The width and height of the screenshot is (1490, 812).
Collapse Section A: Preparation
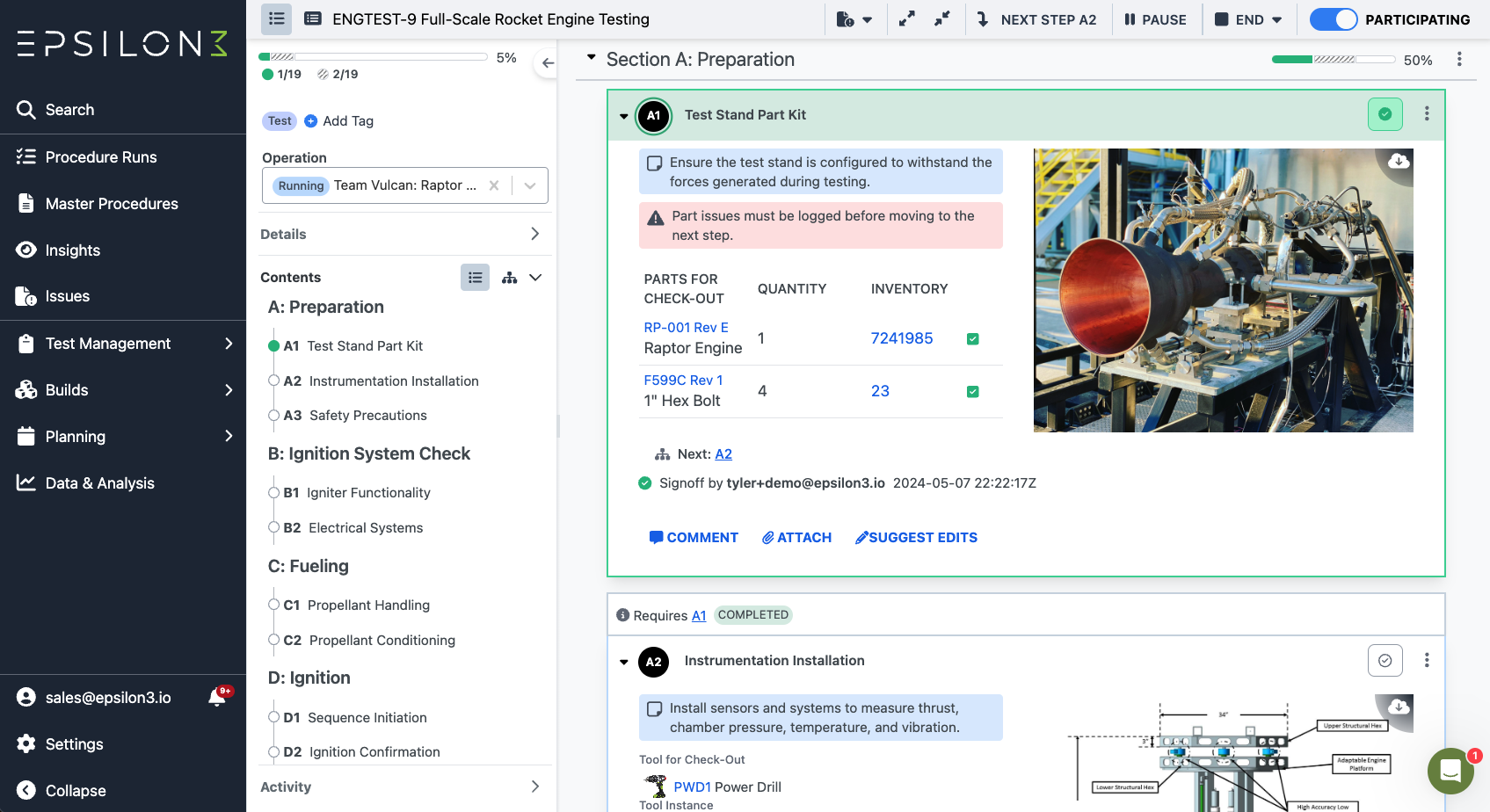click(590, 58)
